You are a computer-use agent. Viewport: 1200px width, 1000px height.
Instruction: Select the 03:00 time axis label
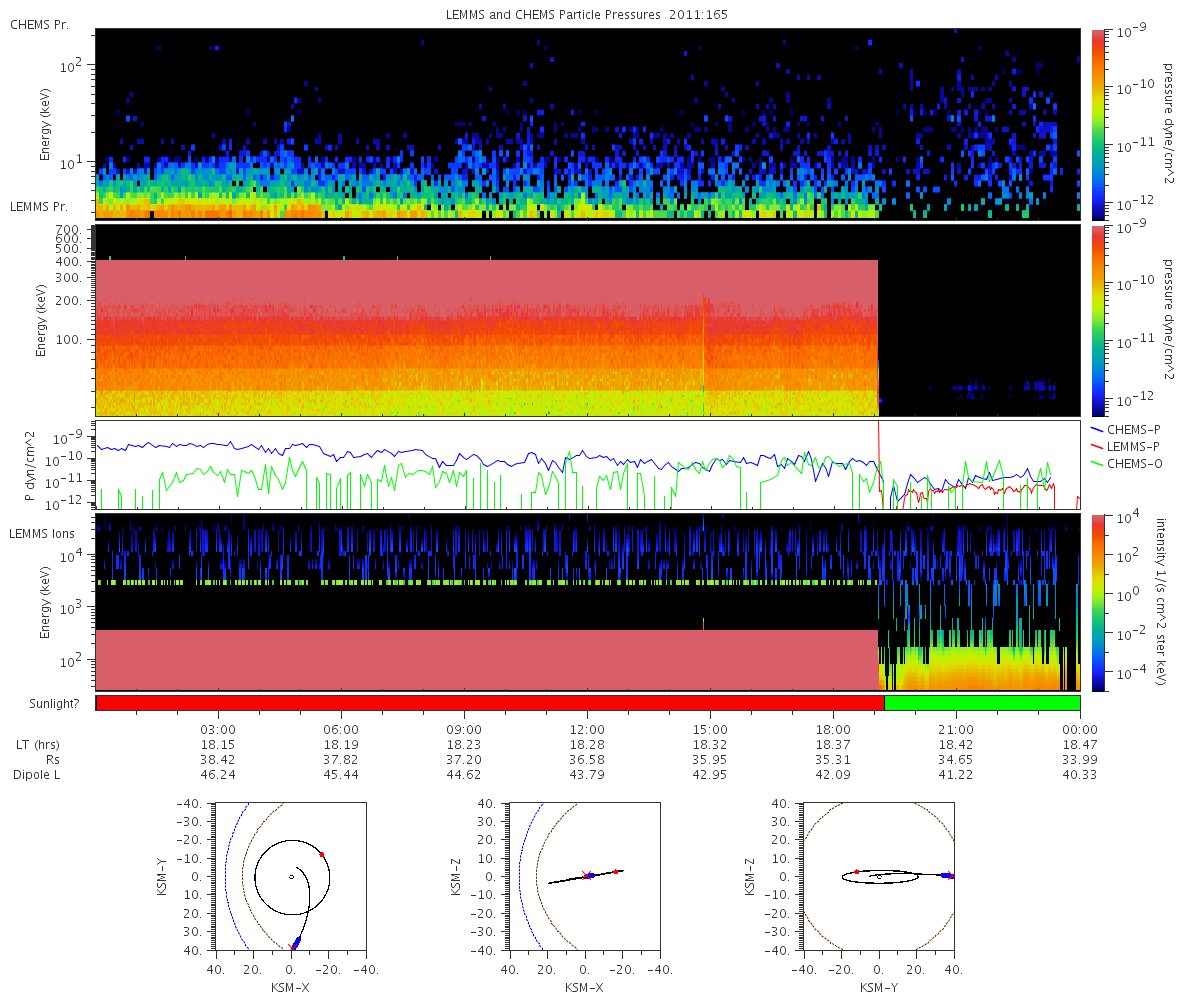point(218,730)
